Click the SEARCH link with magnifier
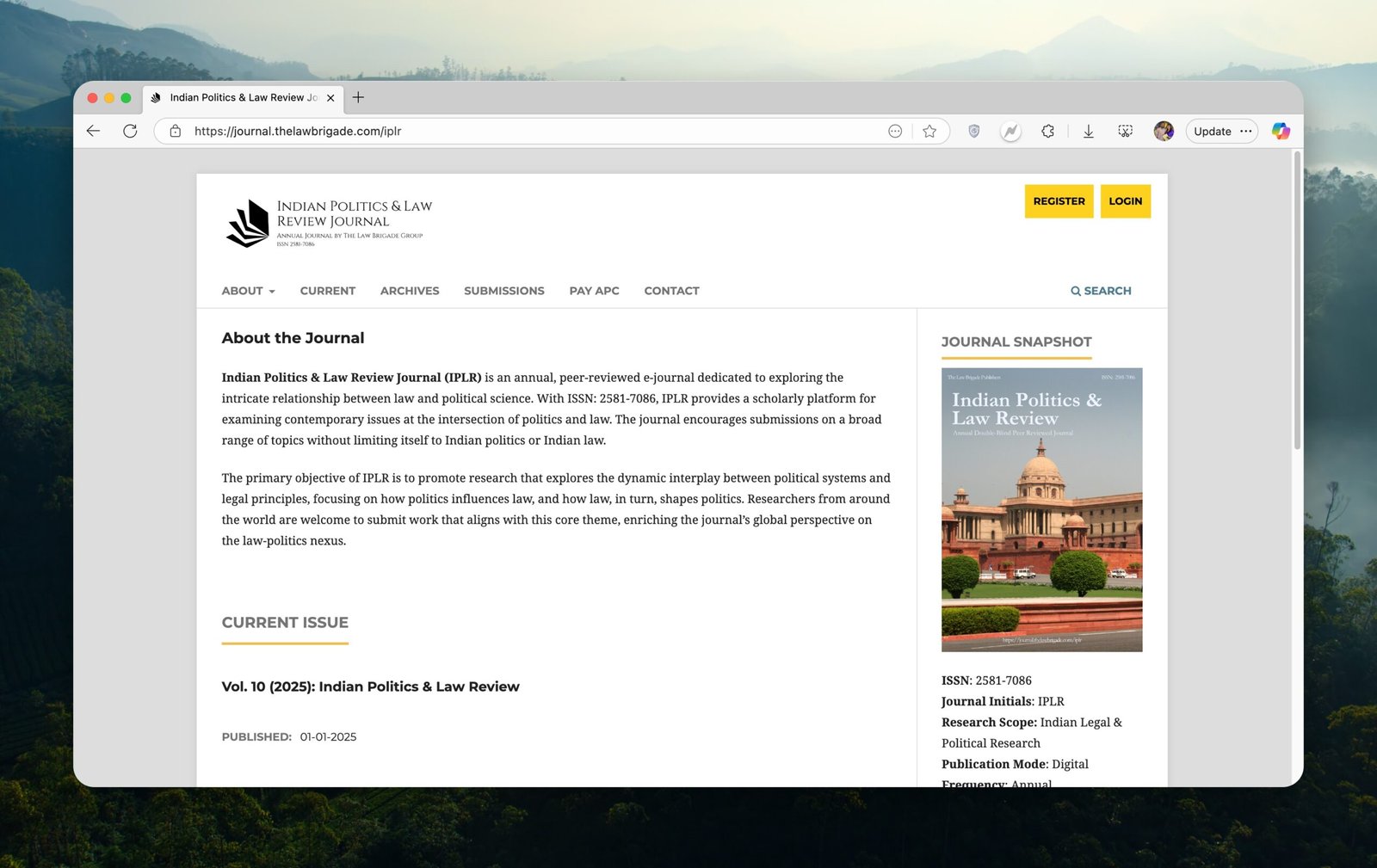 pos(1101,291)
